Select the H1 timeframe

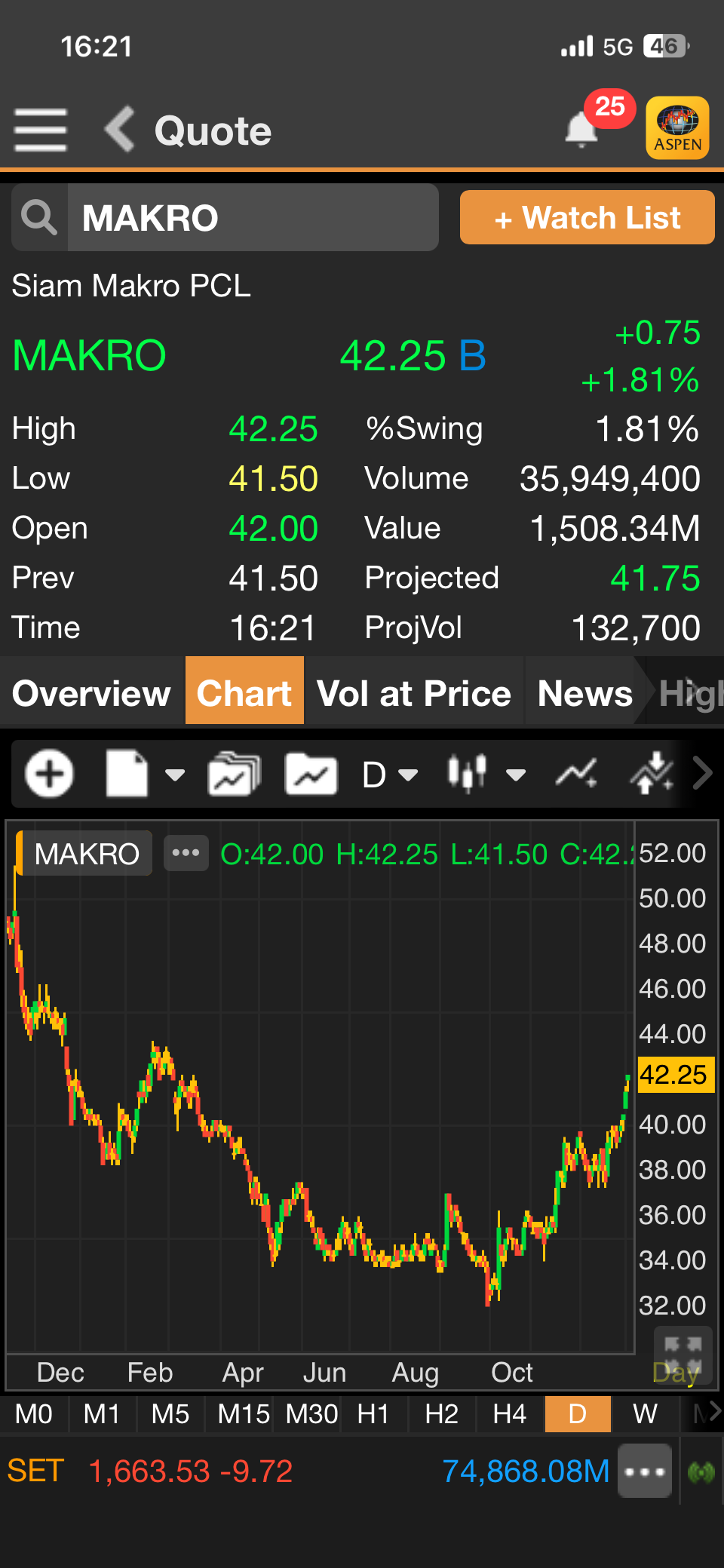(x=373, y=1413)
